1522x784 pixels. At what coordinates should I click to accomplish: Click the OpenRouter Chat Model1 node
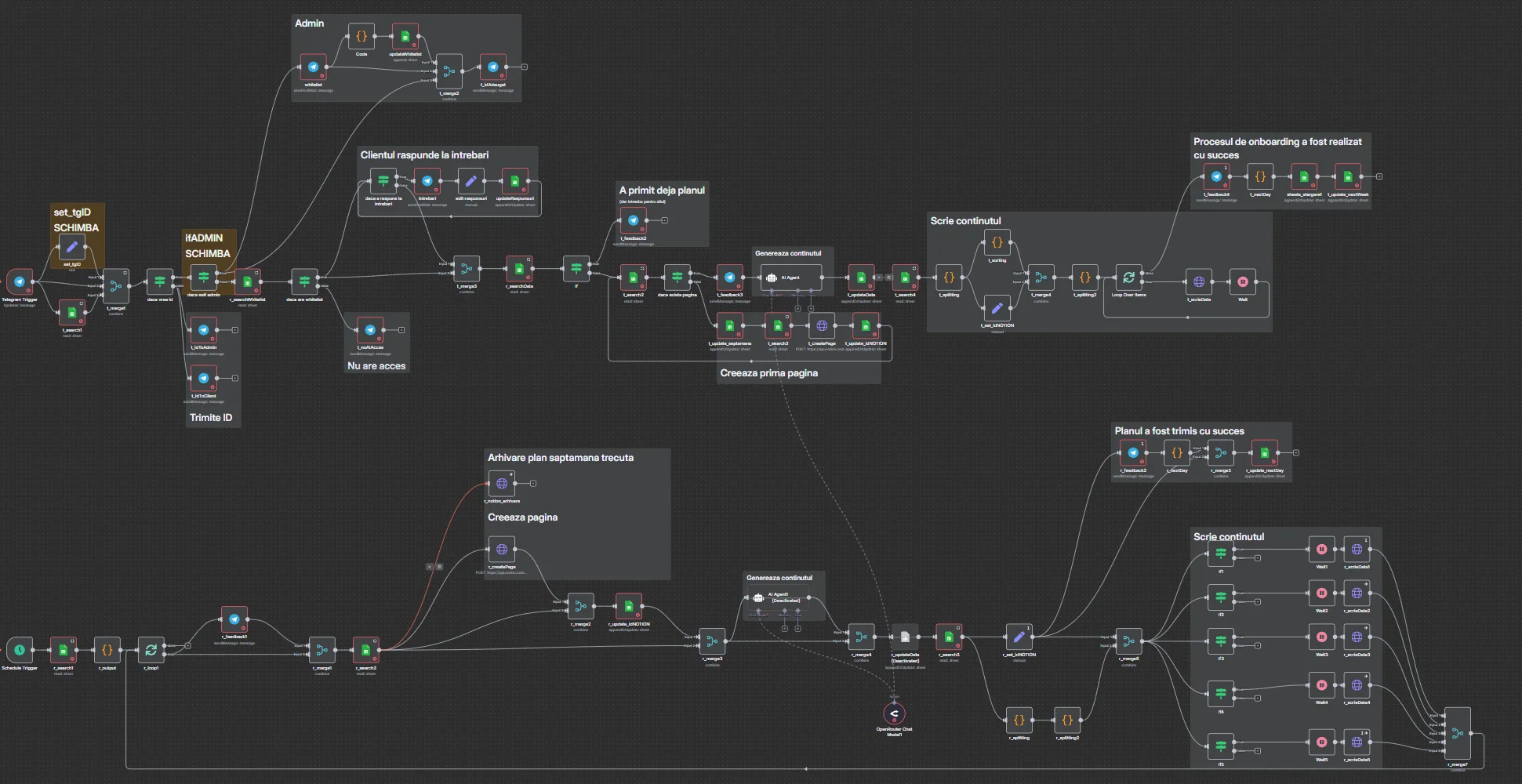(894, 714)
